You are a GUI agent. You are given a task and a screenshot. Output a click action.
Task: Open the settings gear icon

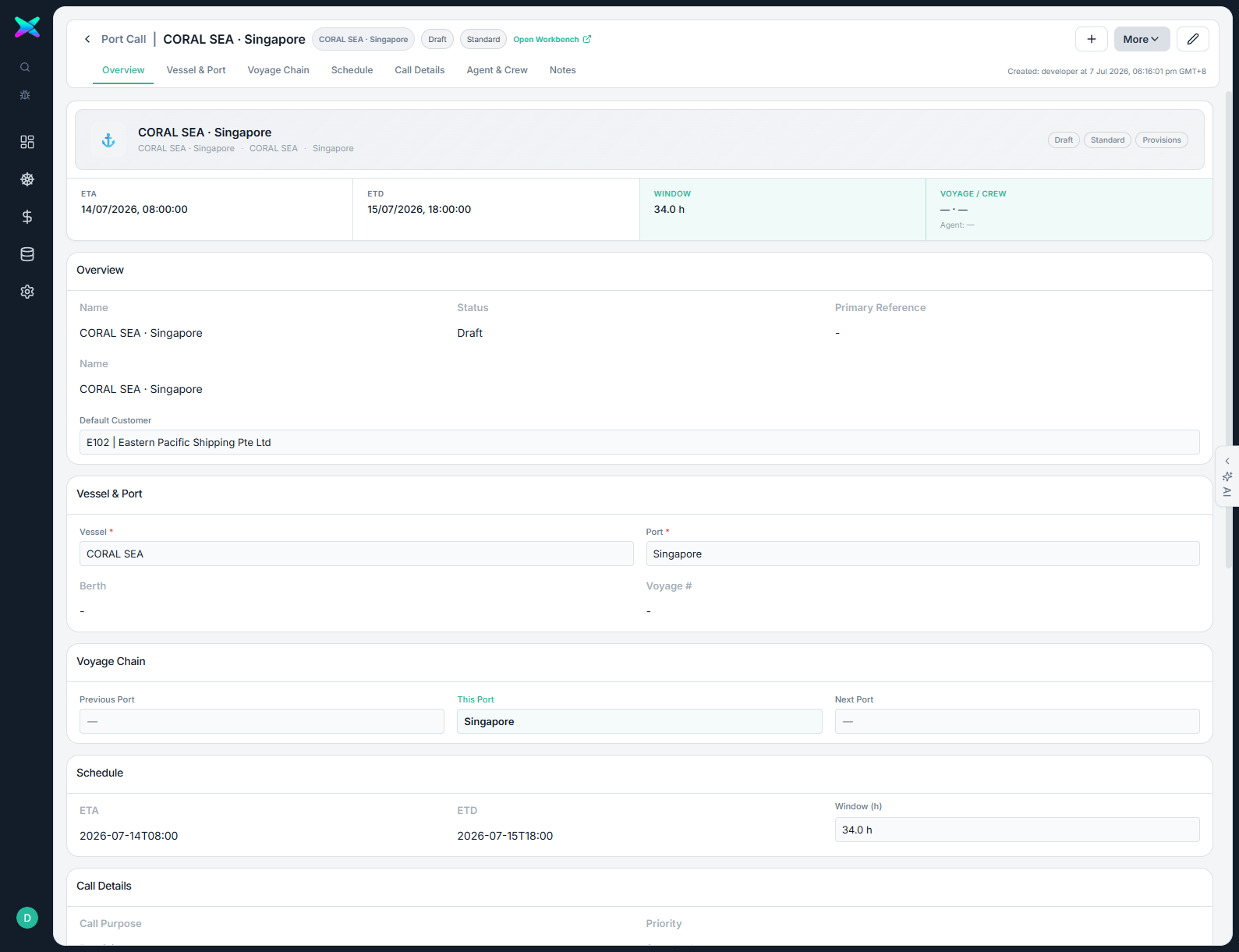pos(27,292)
